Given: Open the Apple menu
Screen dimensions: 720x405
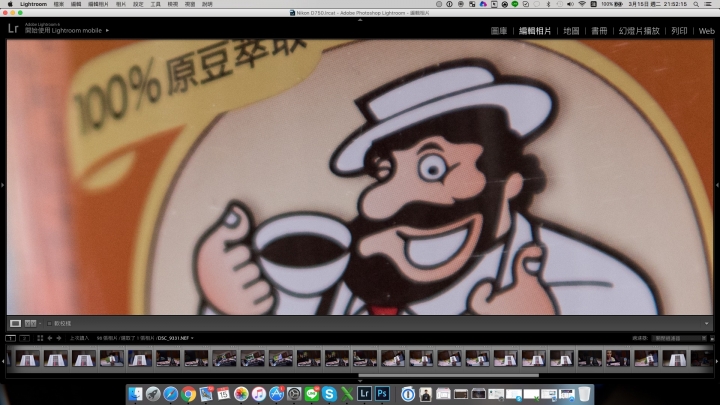Looking at the screenshot, I should click(10, 4).
